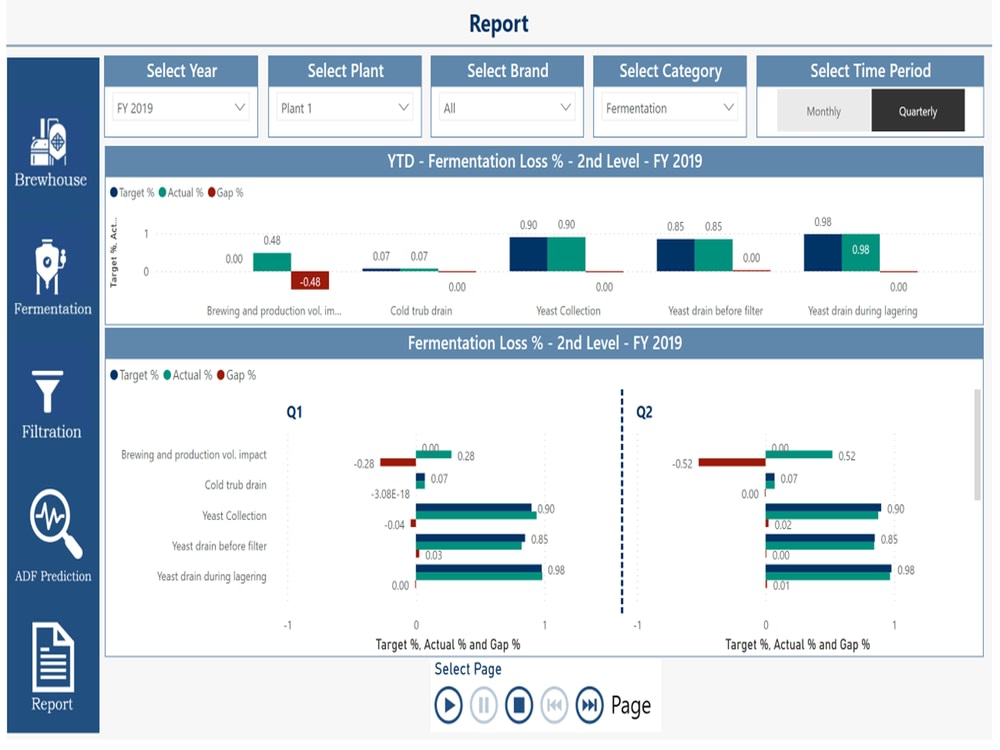Go to previous page
The height and width of the screenshot is (750, 1000).
click(x=554, y=705)
